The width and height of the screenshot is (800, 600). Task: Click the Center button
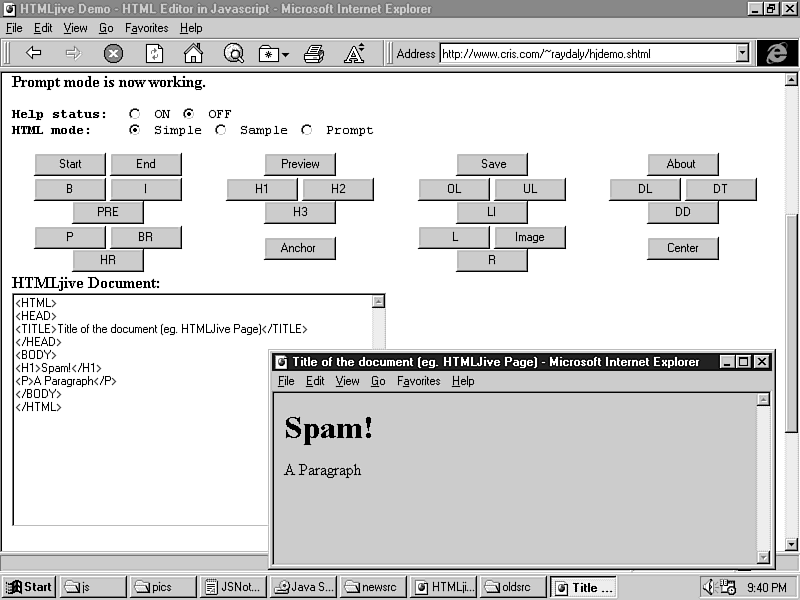[683, 248]
